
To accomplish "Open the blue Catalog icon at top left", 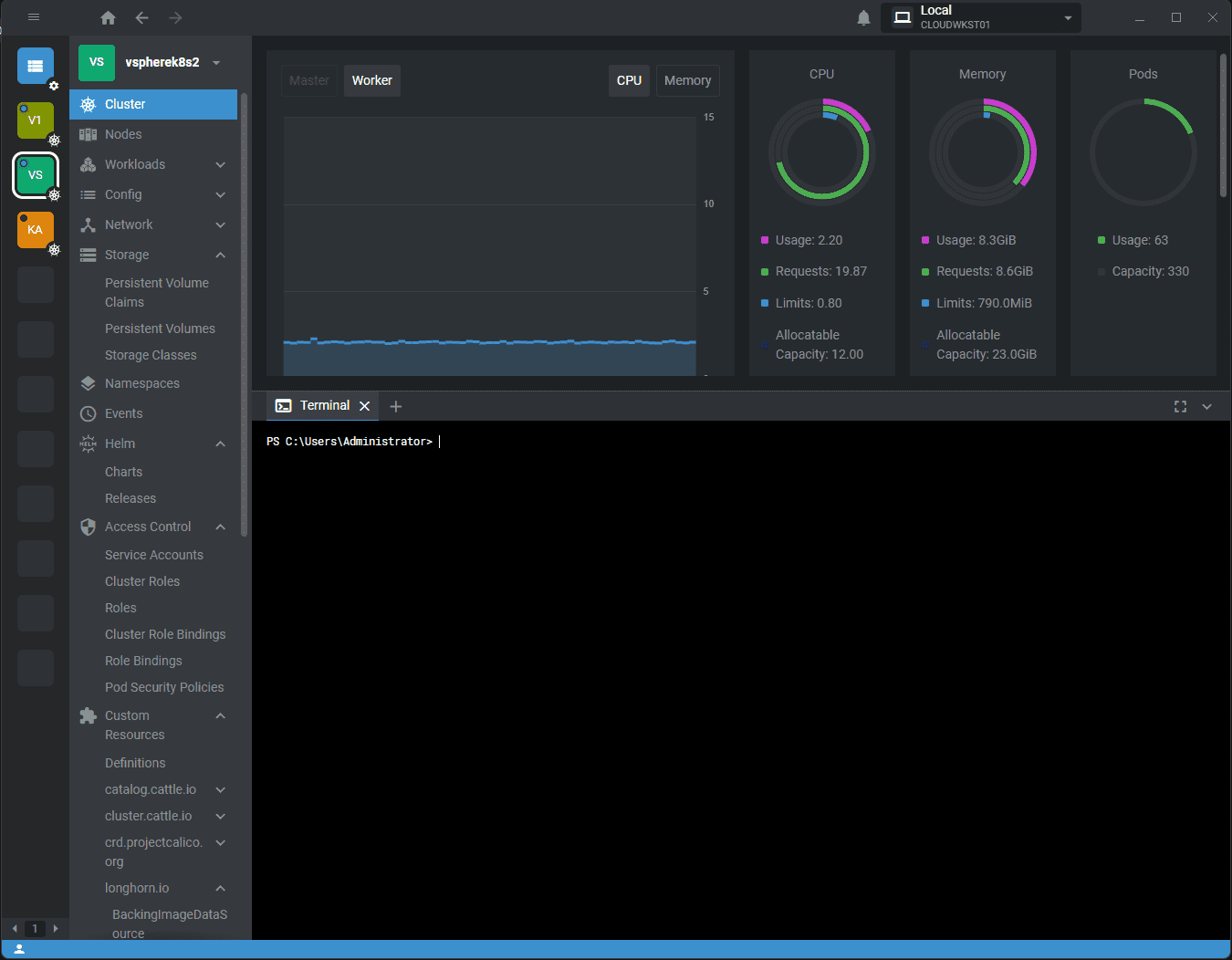I will [x=35, y=65].
